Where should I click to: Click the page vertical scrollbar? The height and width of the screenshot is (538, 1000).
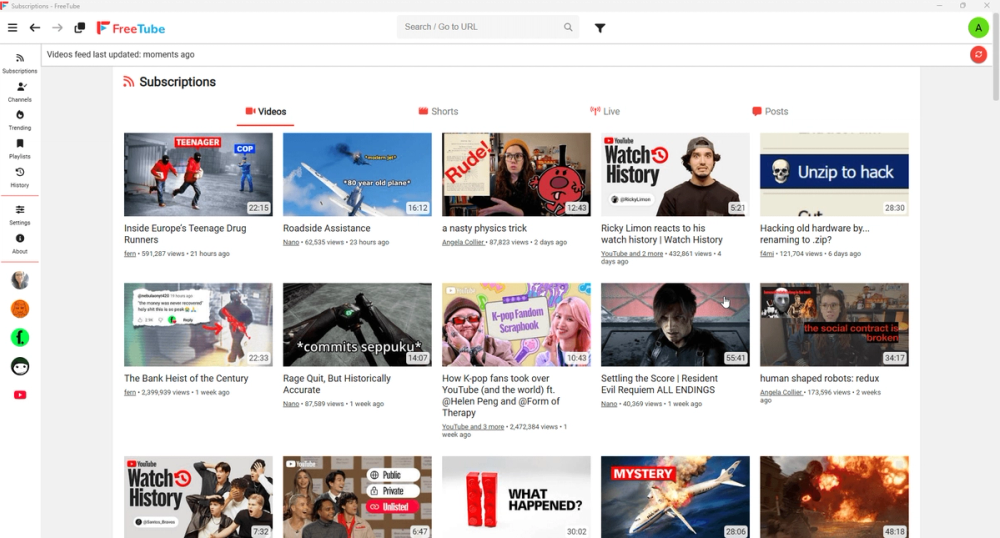[x=996, y=57]
